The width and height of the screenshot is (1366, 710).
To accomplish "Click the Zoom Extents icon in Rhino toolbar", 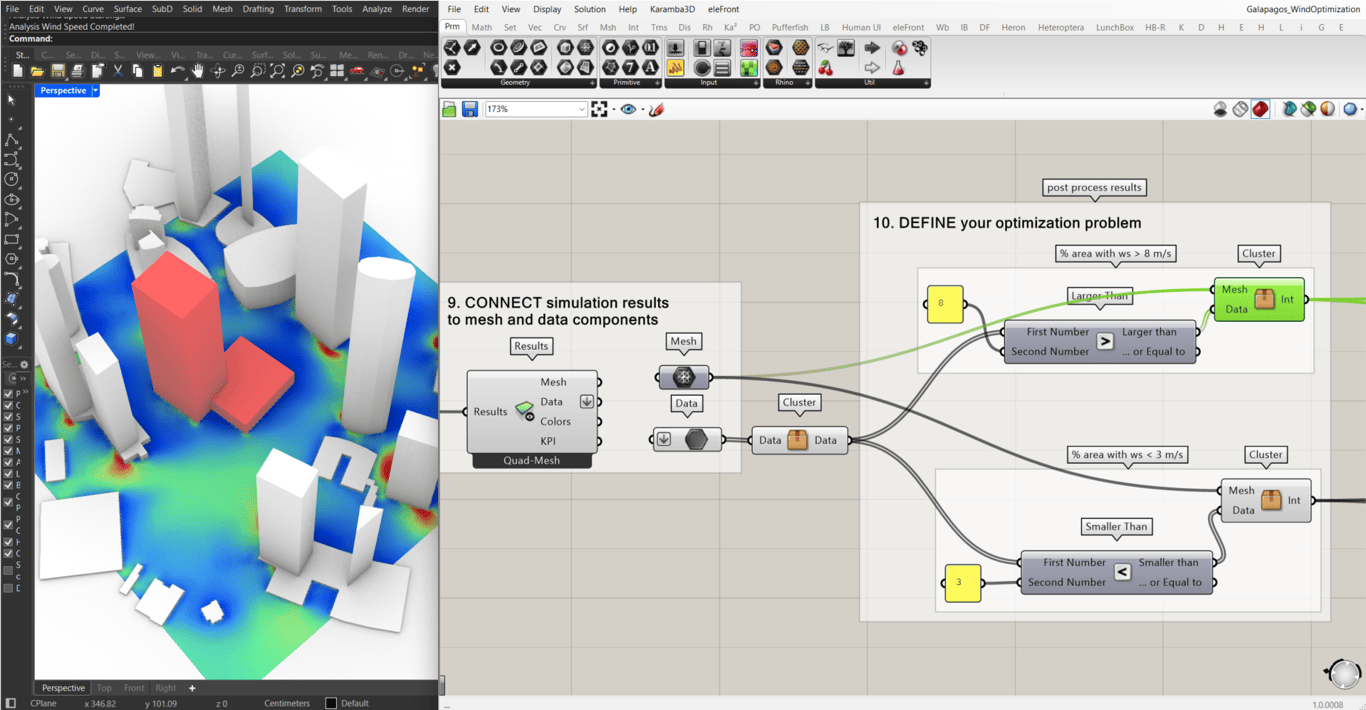I will click(x=277, y=71).
